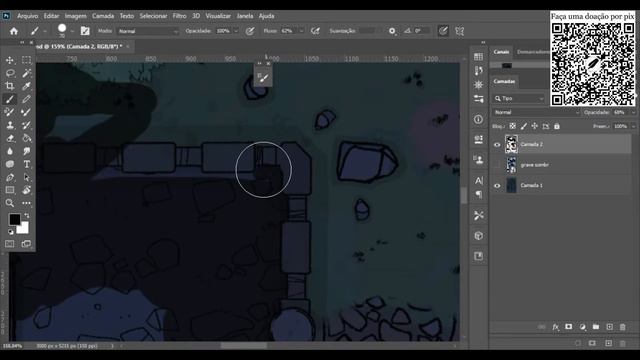Show the grave sombr layer
This screenshot has height=360, width=640.
pos(497,165)
